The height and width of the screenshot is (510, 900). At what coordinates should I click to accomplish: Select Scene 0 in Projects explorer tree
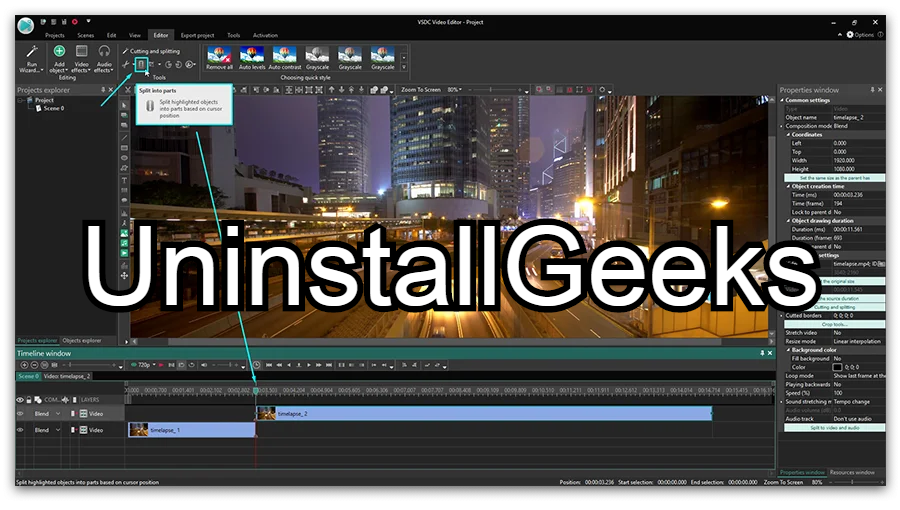click(49, 108)
